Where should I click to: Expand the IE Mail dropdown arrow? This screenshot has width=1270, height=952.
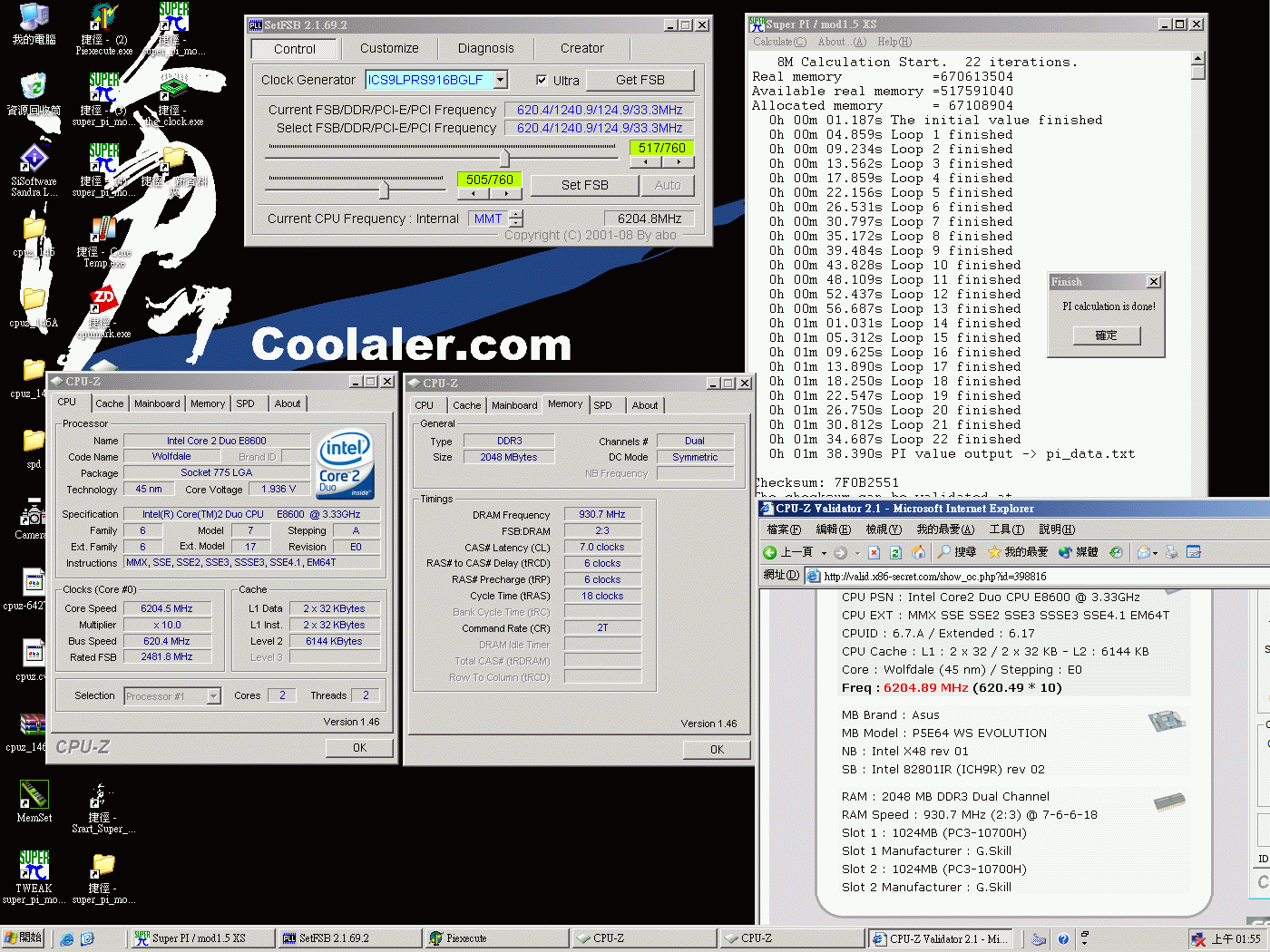pyautogui.click(x=1155, y=552)
